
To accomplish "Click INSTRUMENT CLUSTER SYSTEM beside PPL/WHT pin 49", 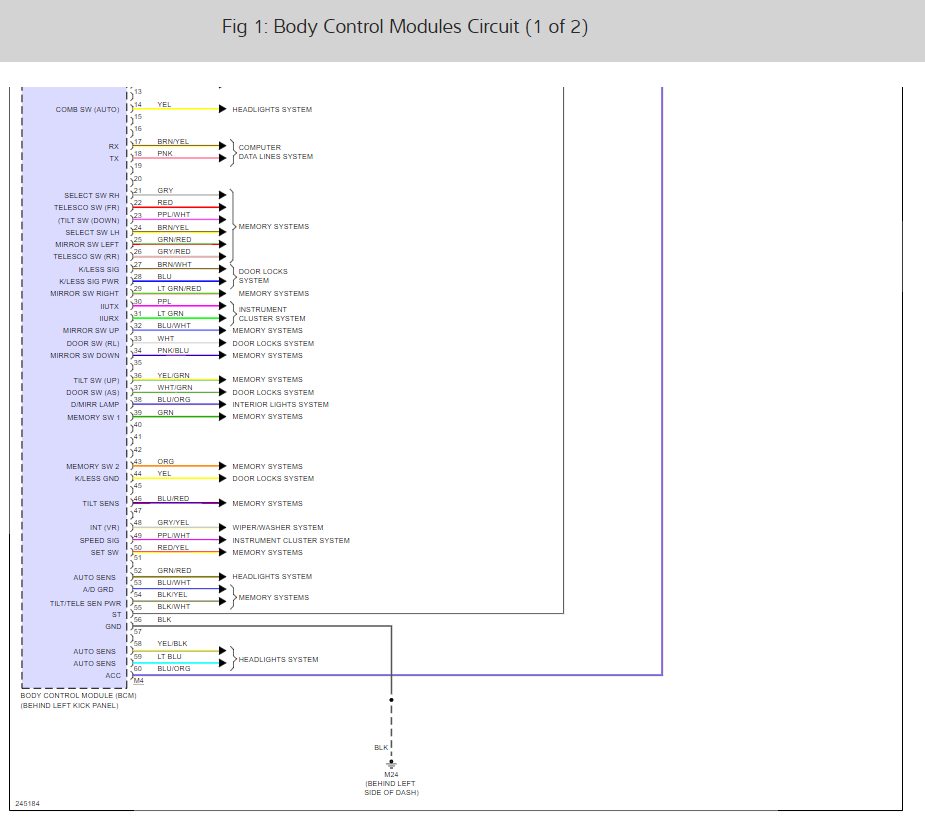I will (291, 541).
